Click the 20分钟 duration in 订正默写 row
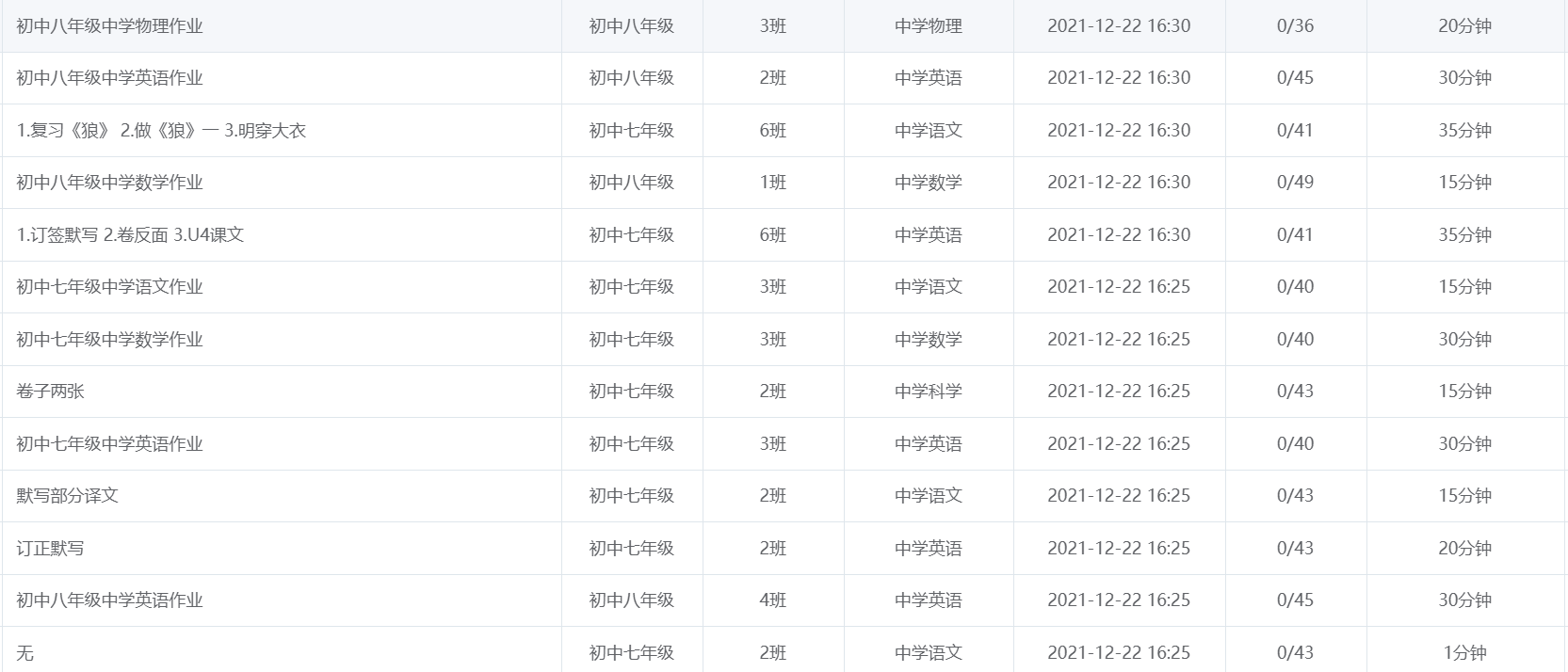Screen dimensions: 1568x672 1464,549
